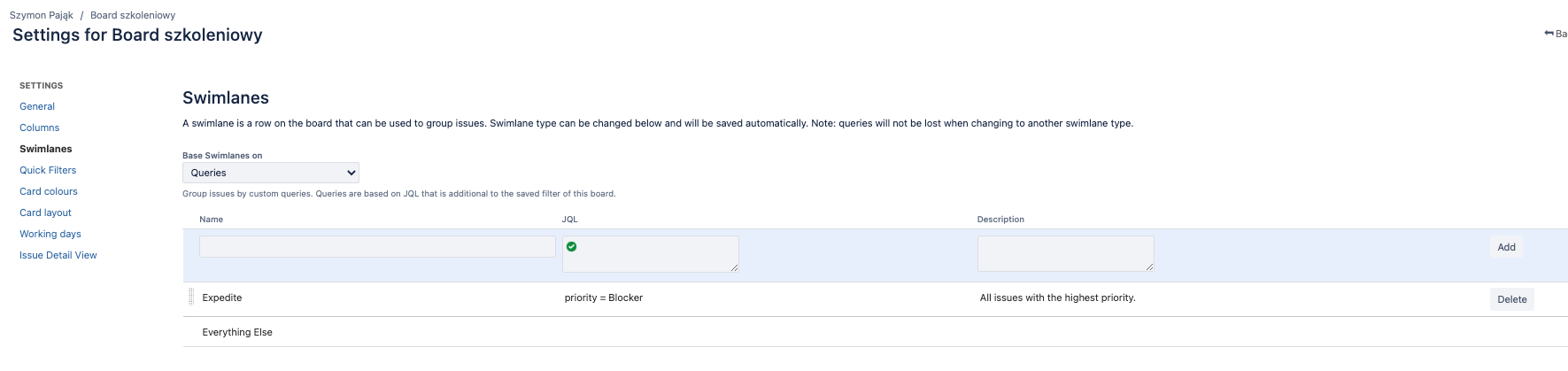The image size is (1568, 371).
Task: Click the Back arrow at top right
Action: (x=1555, y=34)
